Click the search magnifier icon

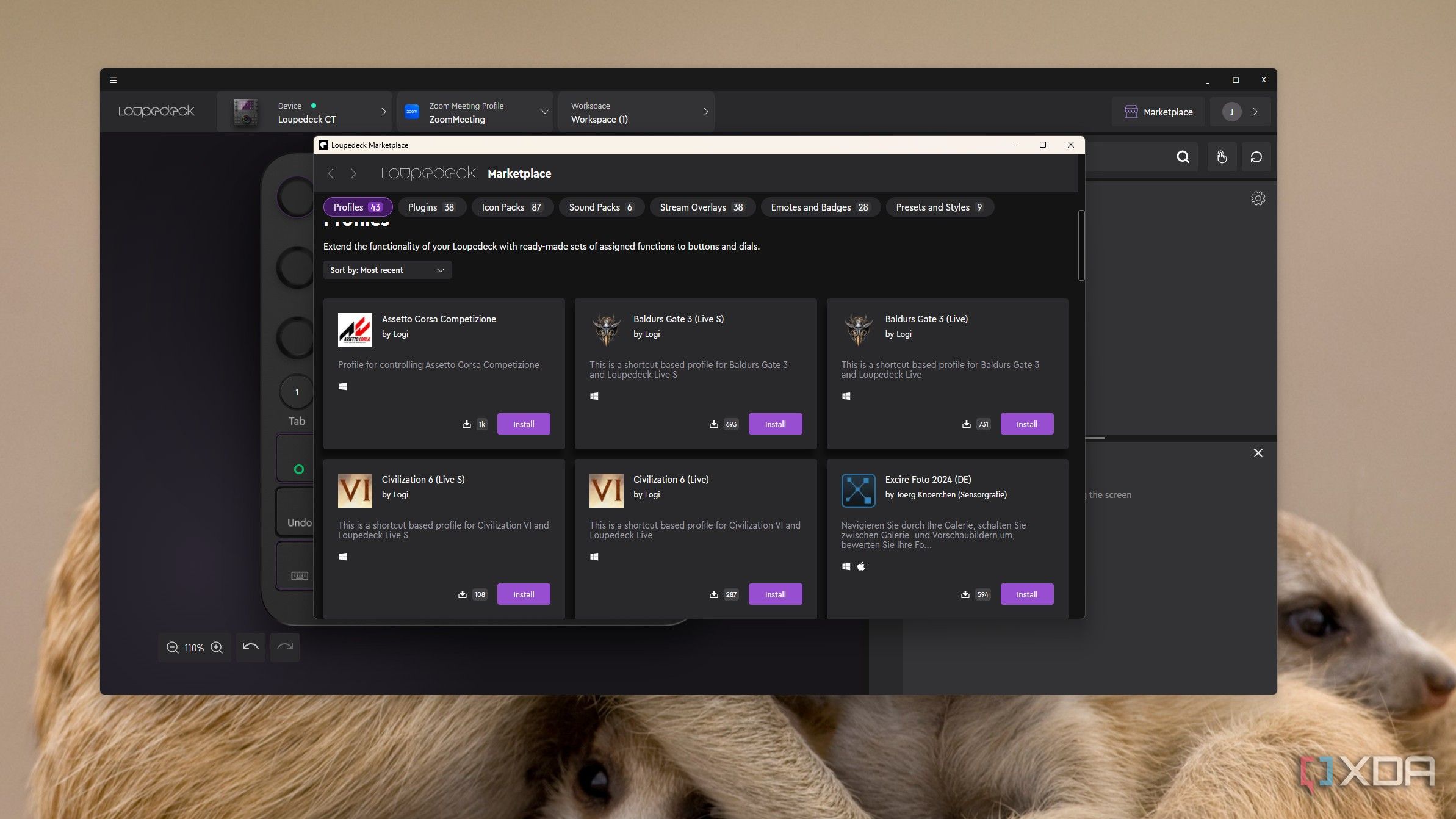[1183, 157]
